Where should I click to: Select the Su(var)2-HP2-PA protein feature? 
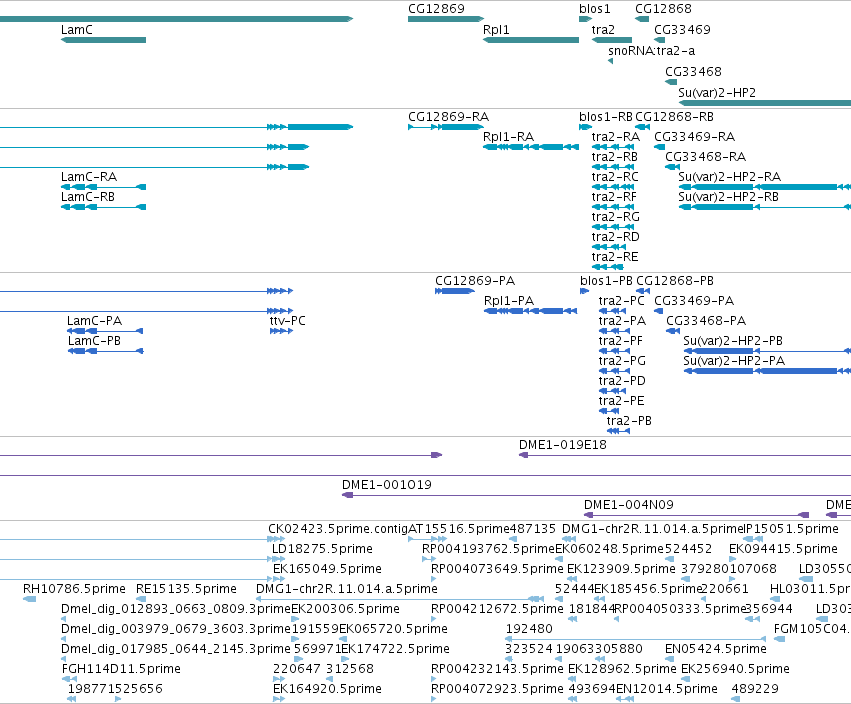pos(767,371)
